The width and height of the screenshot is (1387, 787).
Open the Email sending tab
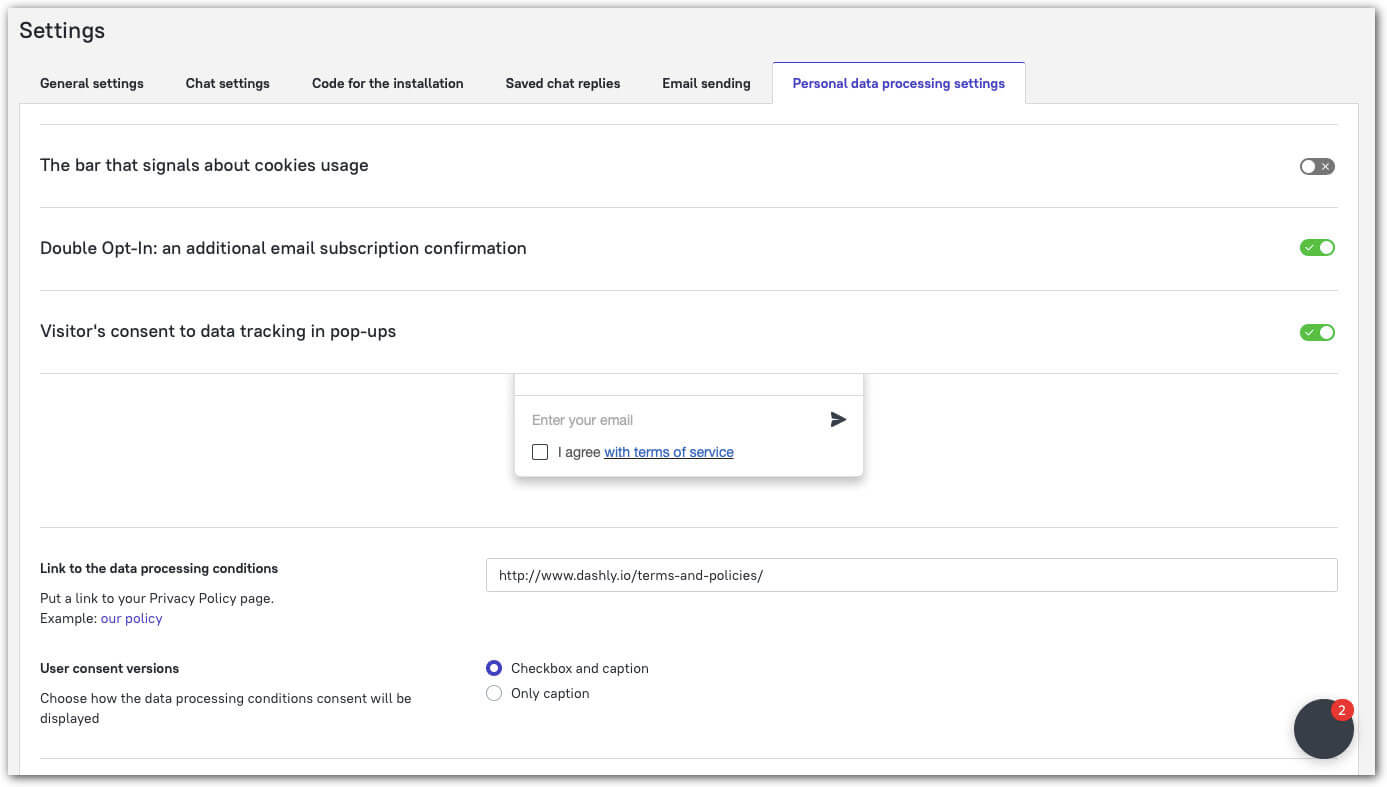[706, 83]
